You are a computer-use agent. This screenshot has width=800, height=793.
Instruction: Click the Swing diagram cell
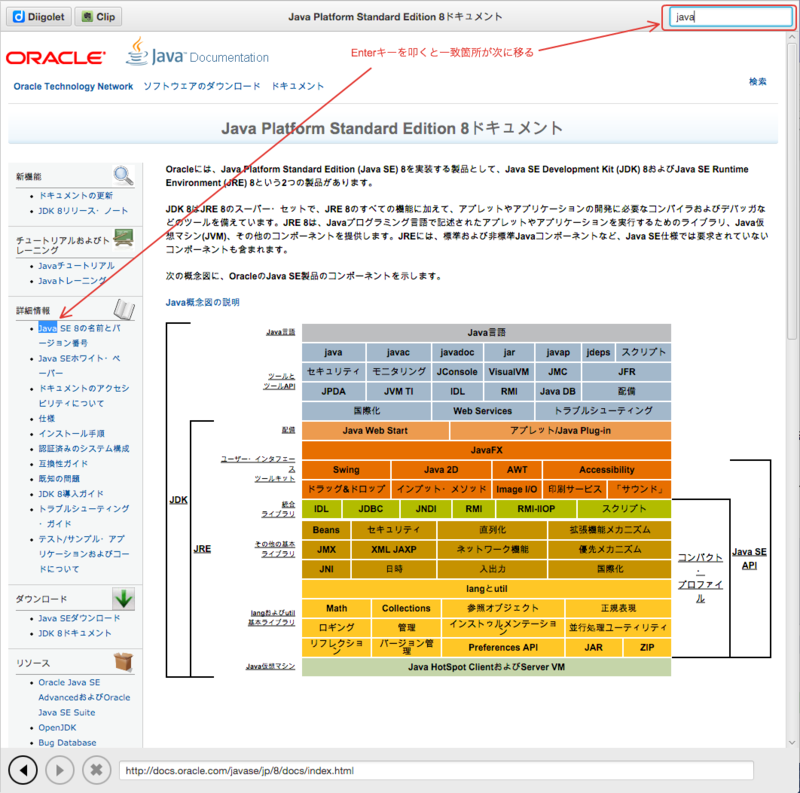point(346,469)
